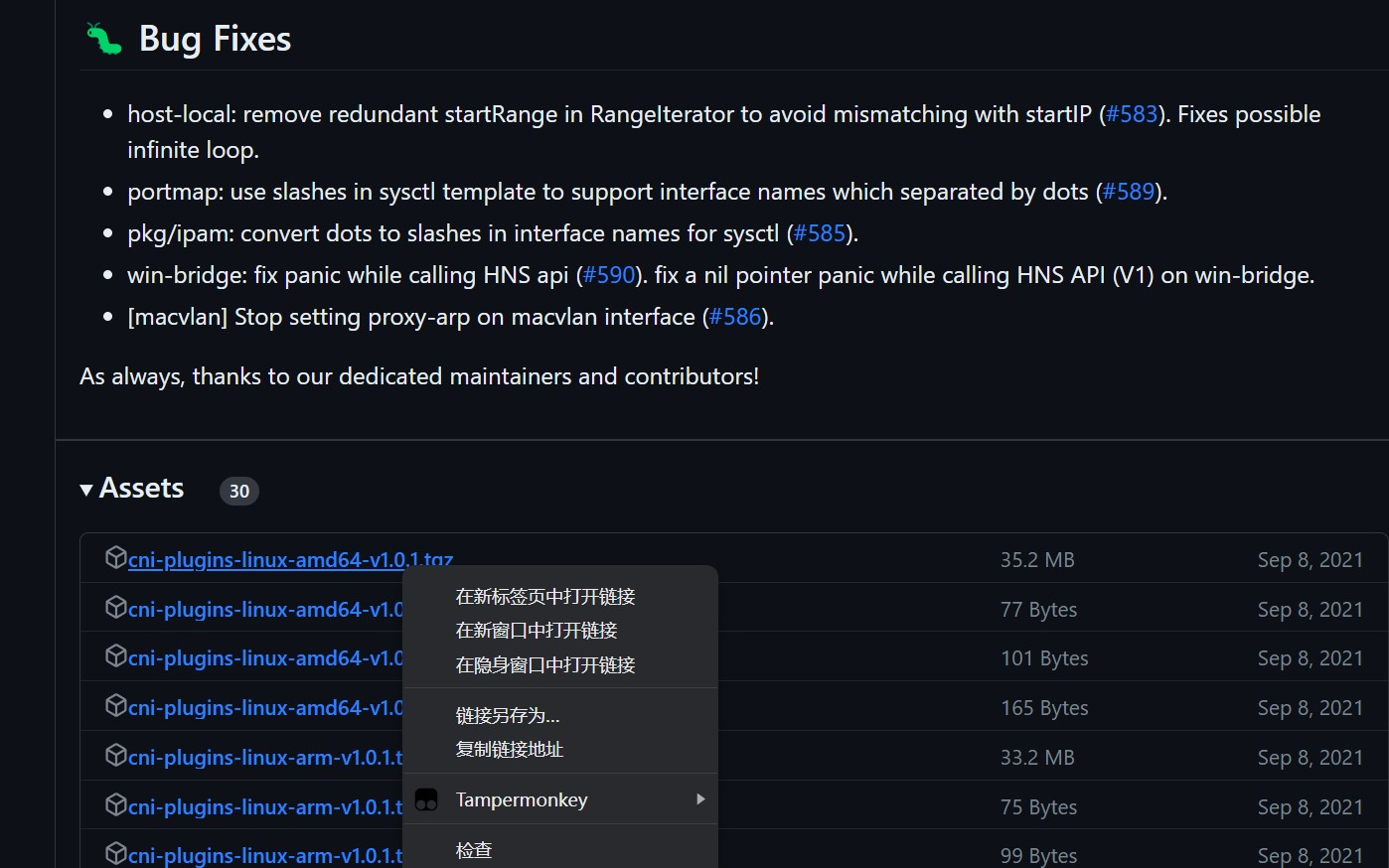This screenshot has height=868, width=1389.
Task: Open issue link #586
Action: pyautogui.click(x=735, y=317)
